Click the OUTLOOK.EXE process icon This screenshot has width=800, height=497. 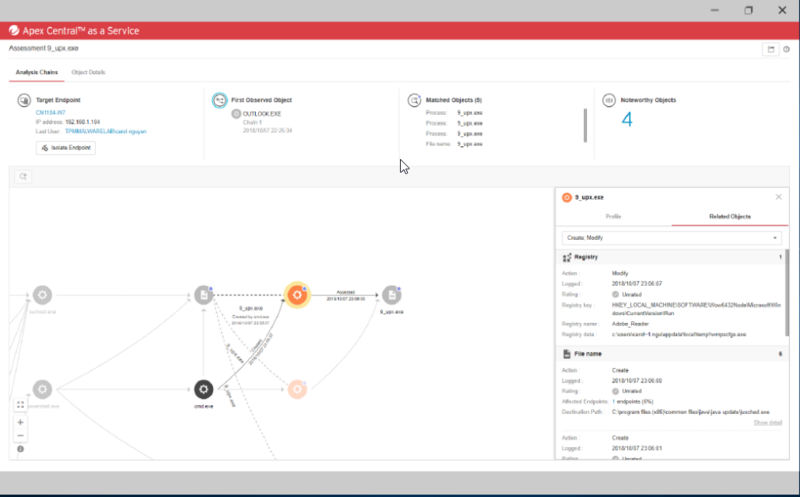coord(236,114)
